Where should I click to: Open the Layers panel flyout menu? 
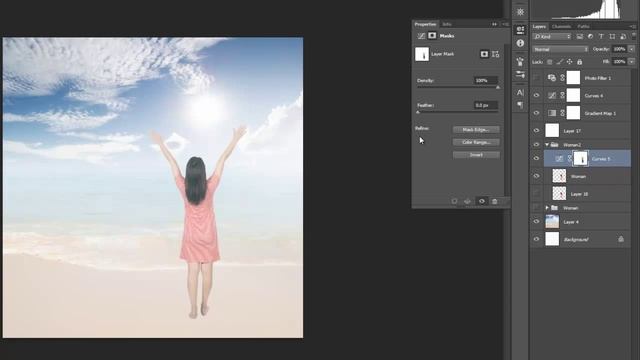pos(633,27)
